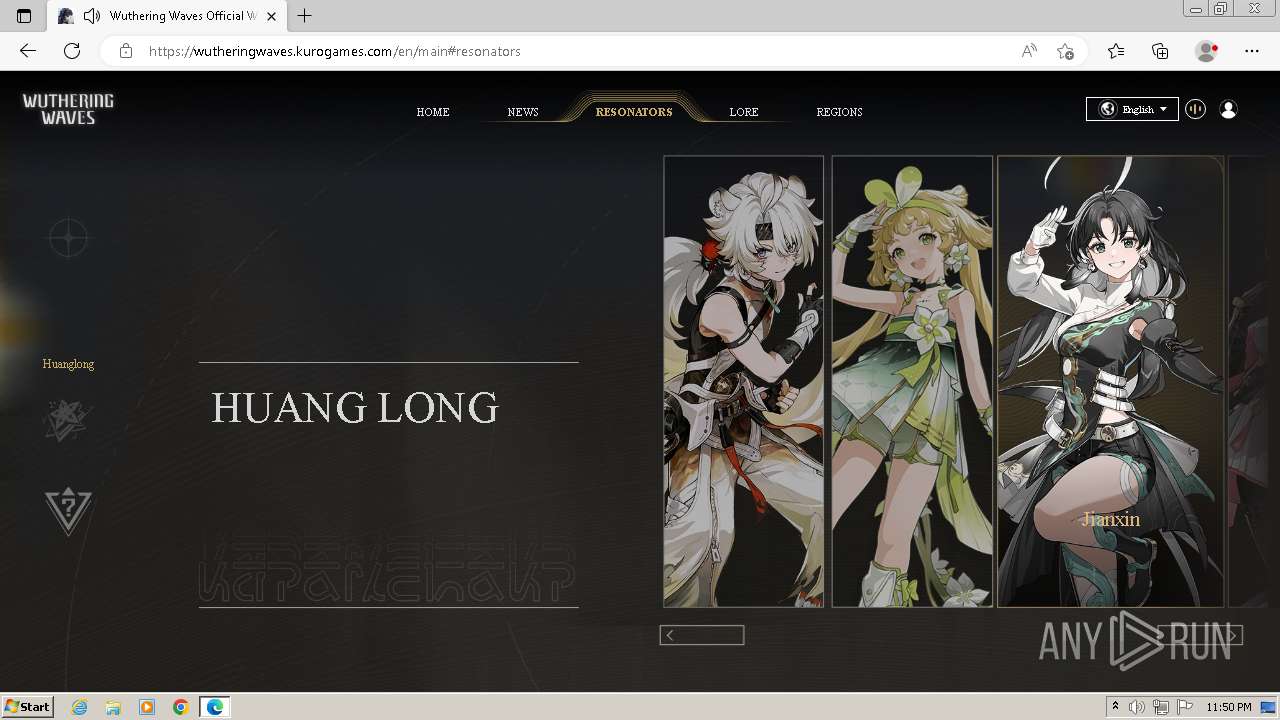
Task: Add this page to favorites star icon
Action: pos(1066,51)
